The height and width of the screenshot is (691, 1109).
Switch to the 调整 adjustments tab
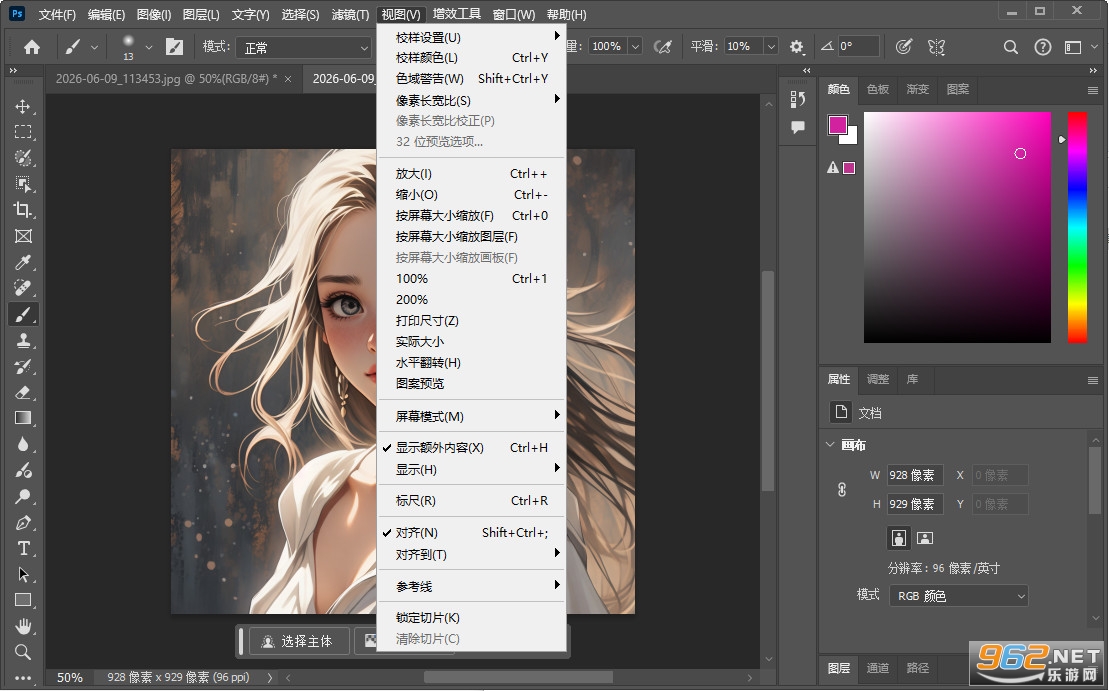click(x=878, y=379)
